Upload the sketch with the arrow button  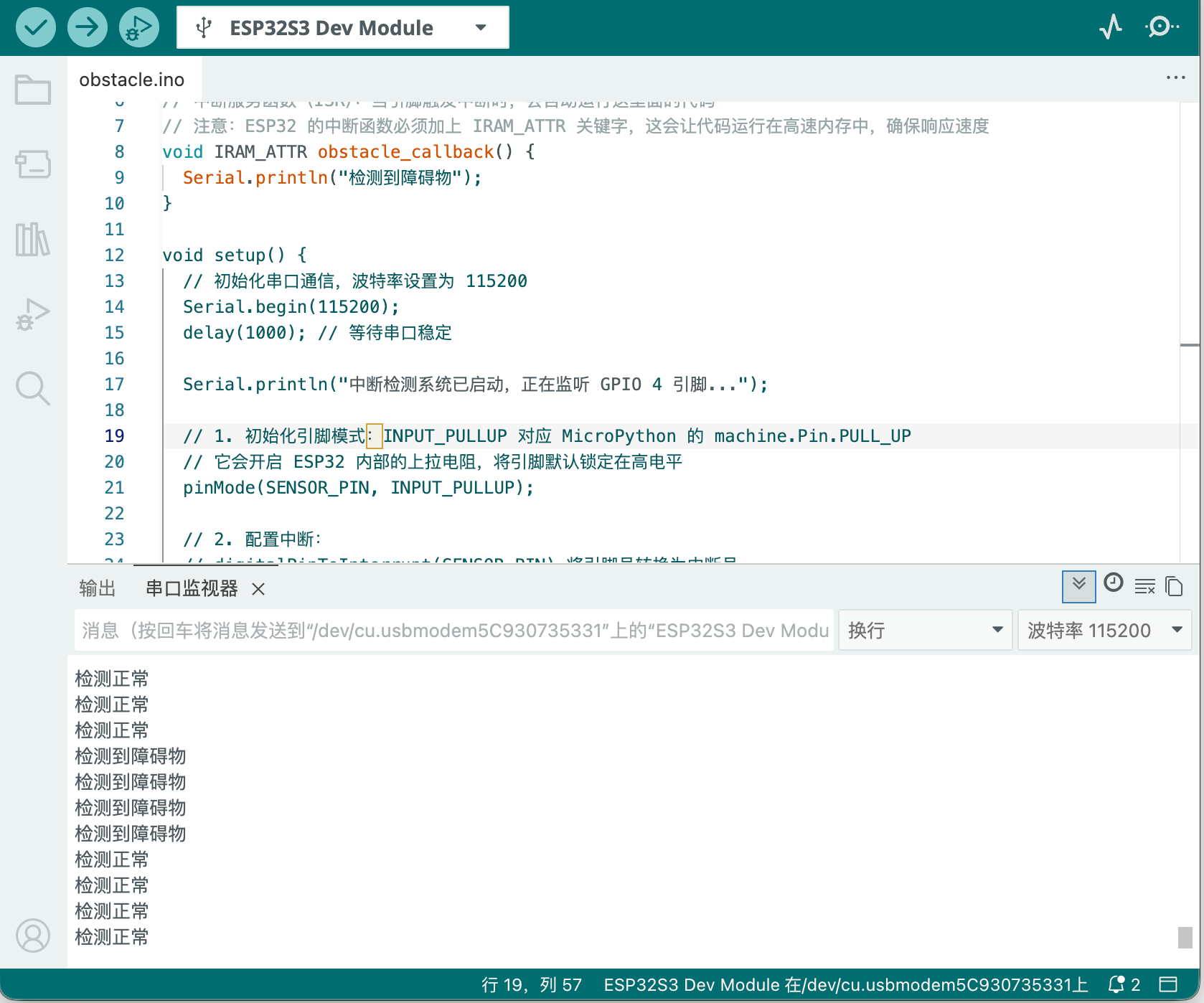coord(88,28)
